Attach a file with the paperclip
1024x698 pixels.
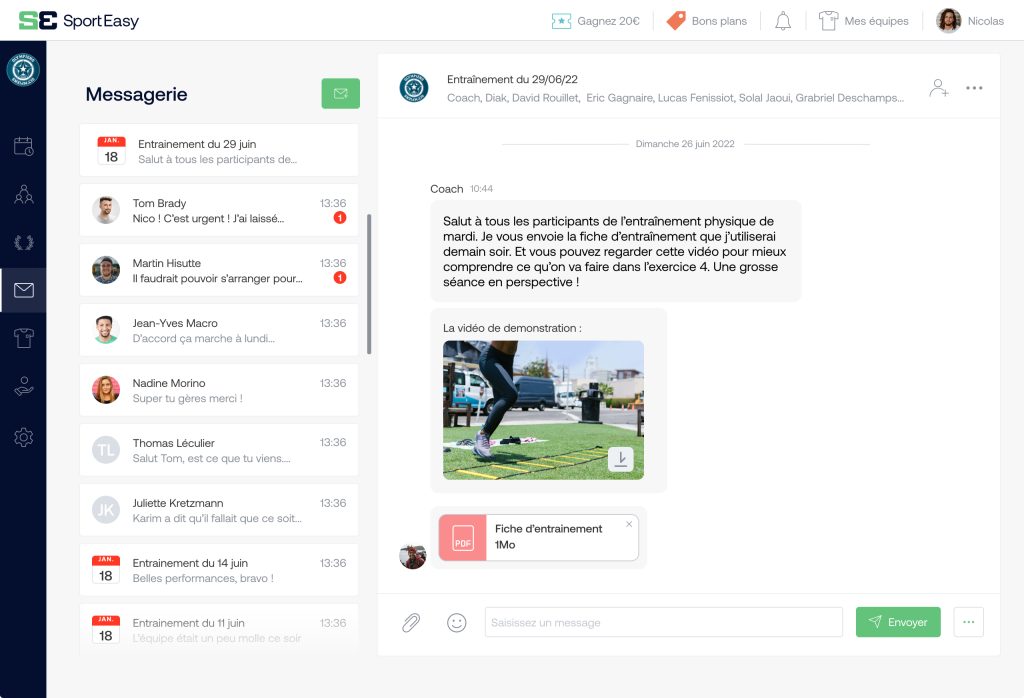pos(411,622)
